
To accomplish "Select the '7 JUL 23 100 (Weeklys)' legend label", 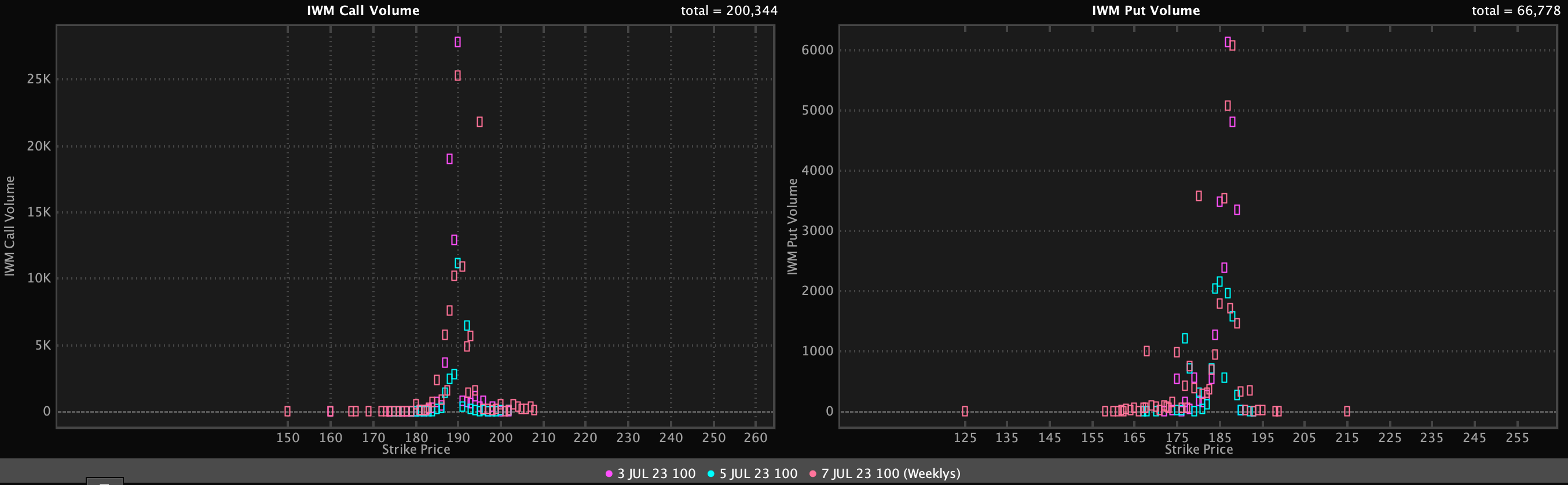I will pos(891,473).
